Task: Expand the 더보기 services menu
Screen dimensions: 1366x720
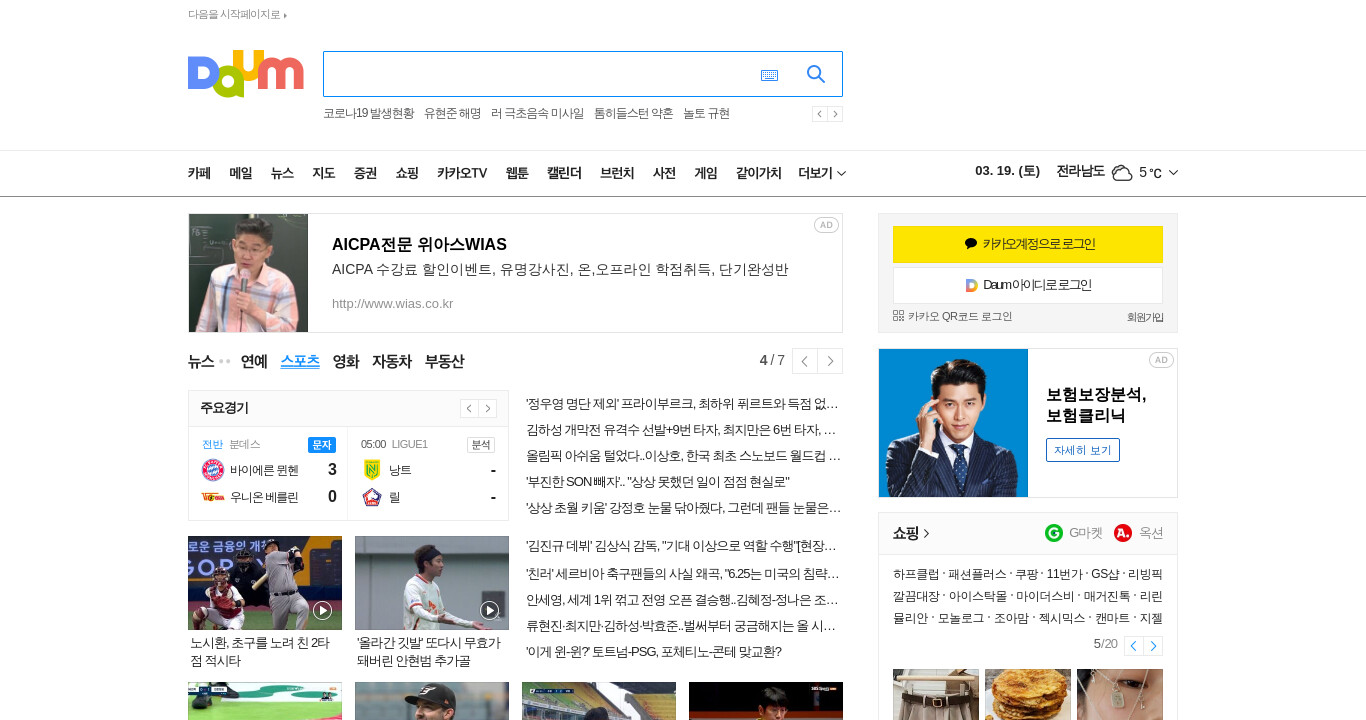Action: pos(822,173)
